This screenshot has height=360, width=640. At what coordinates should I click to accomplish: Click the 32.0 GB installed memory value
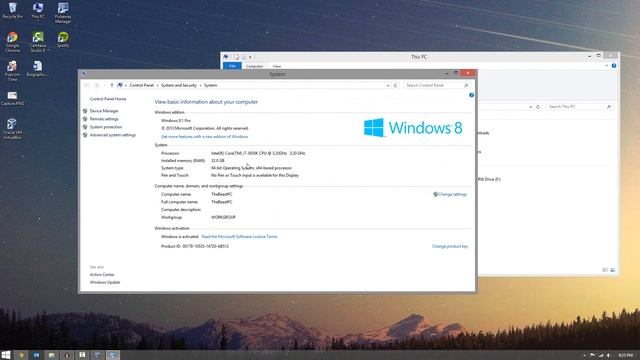coord(218,161)
